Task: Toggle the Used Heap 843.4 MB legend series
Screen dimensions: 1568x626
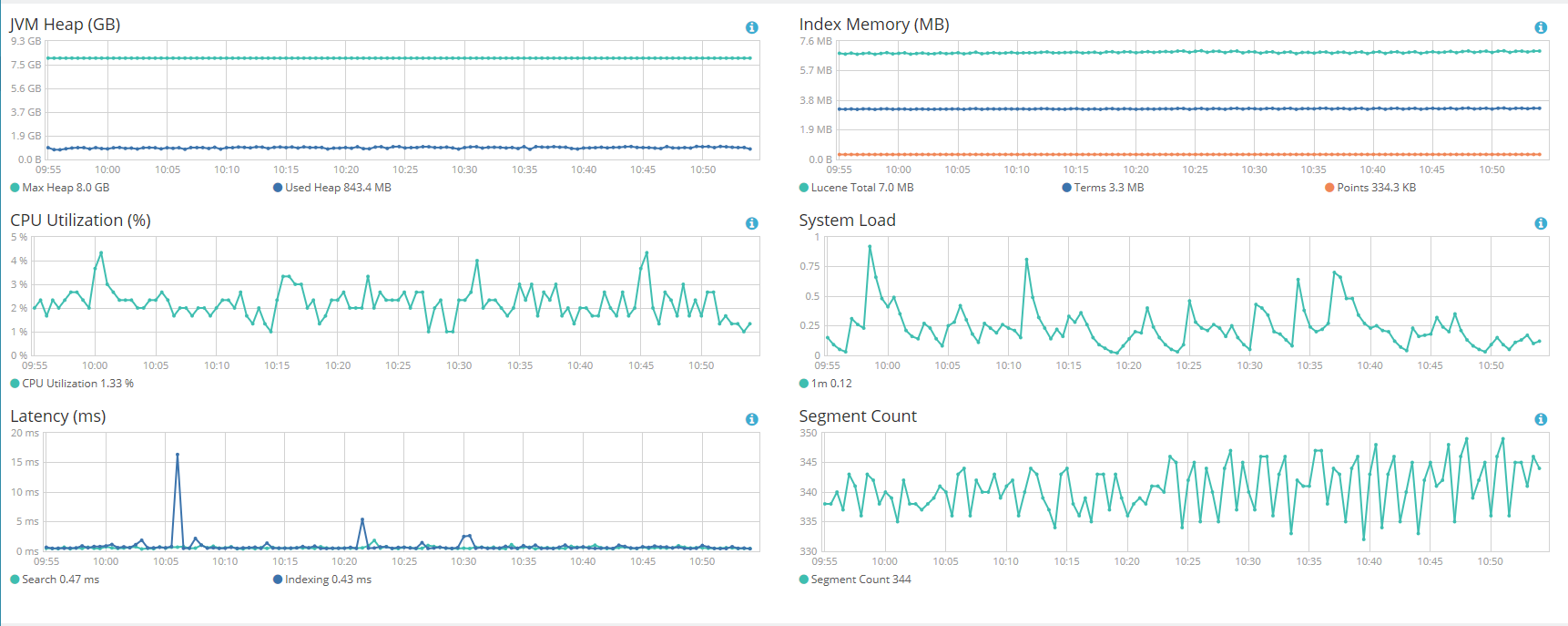Action: pos(332,188)
